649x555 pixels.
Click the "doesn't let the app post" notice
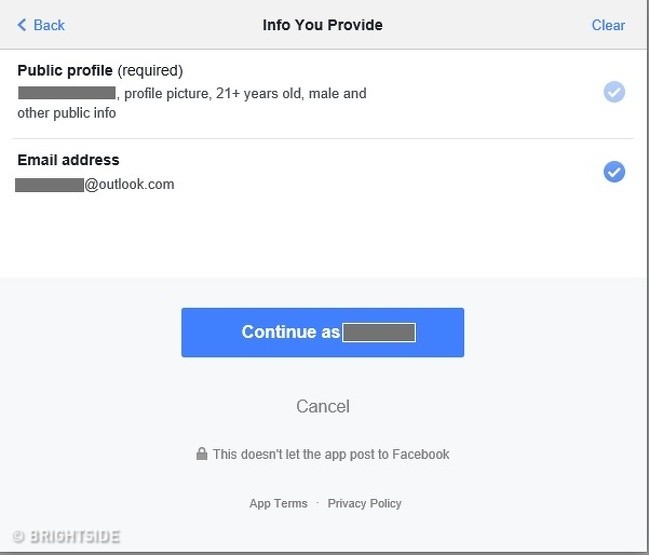coord(331,454)
